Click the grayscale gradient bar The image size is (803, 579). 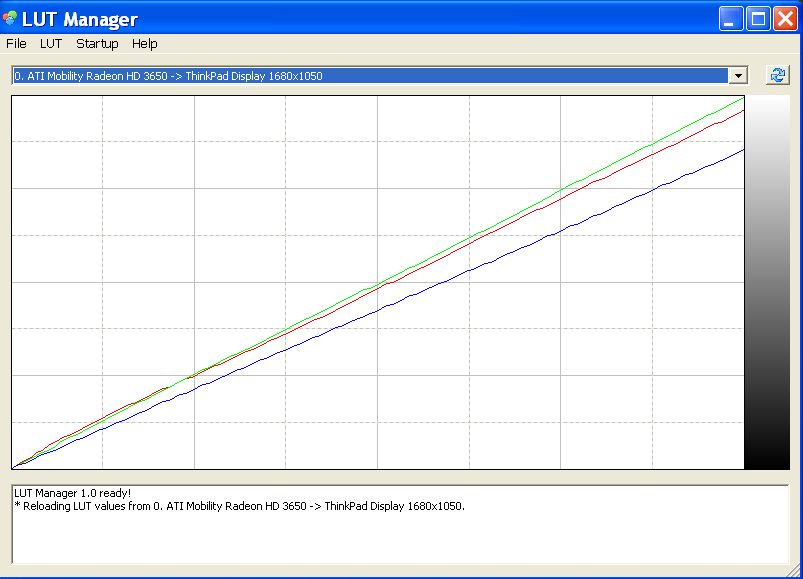coord(768,282)
